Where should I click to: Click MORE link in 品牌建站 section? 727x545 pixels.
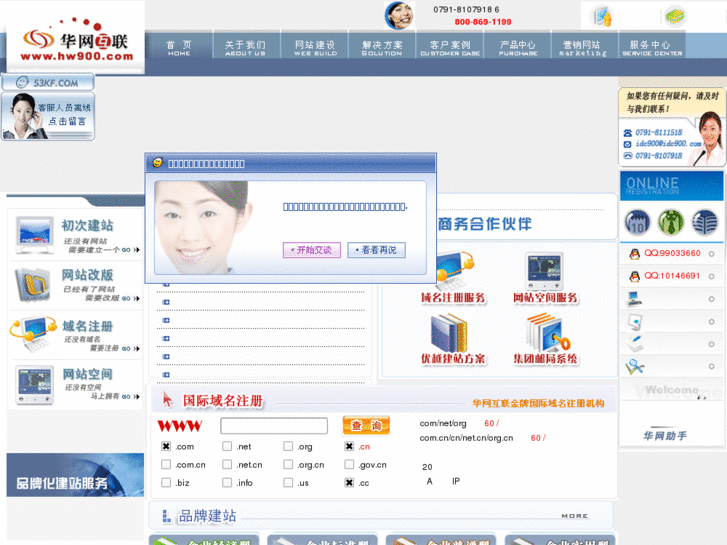click(x=575, y=516)
